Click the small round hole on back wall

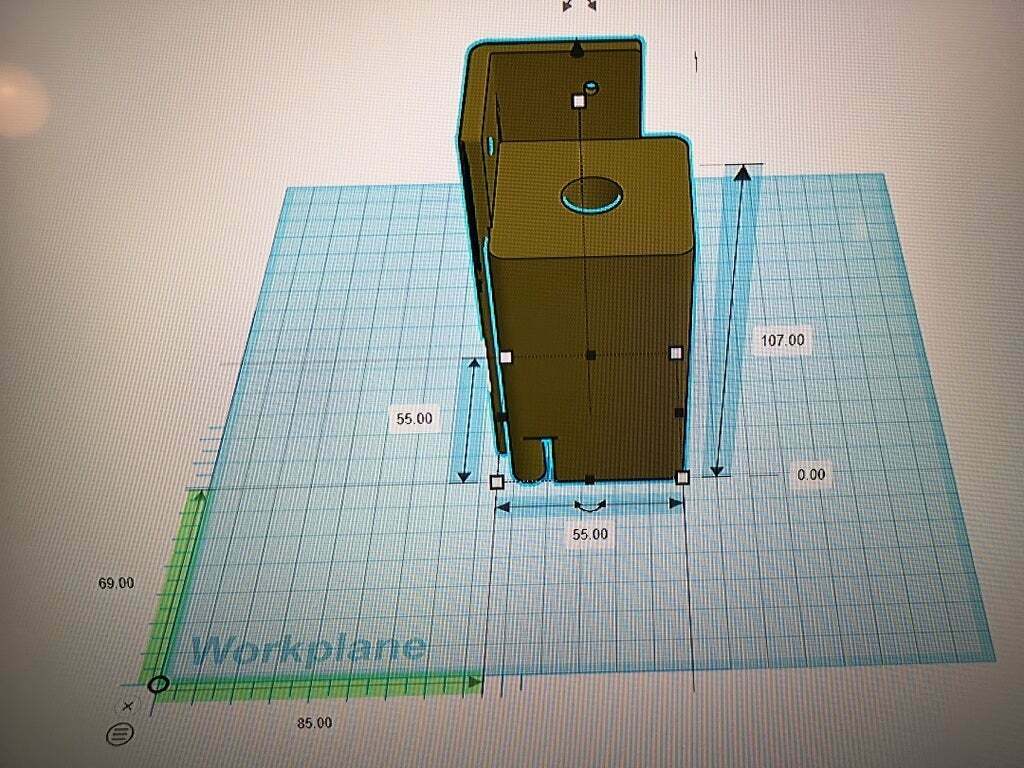591,88
